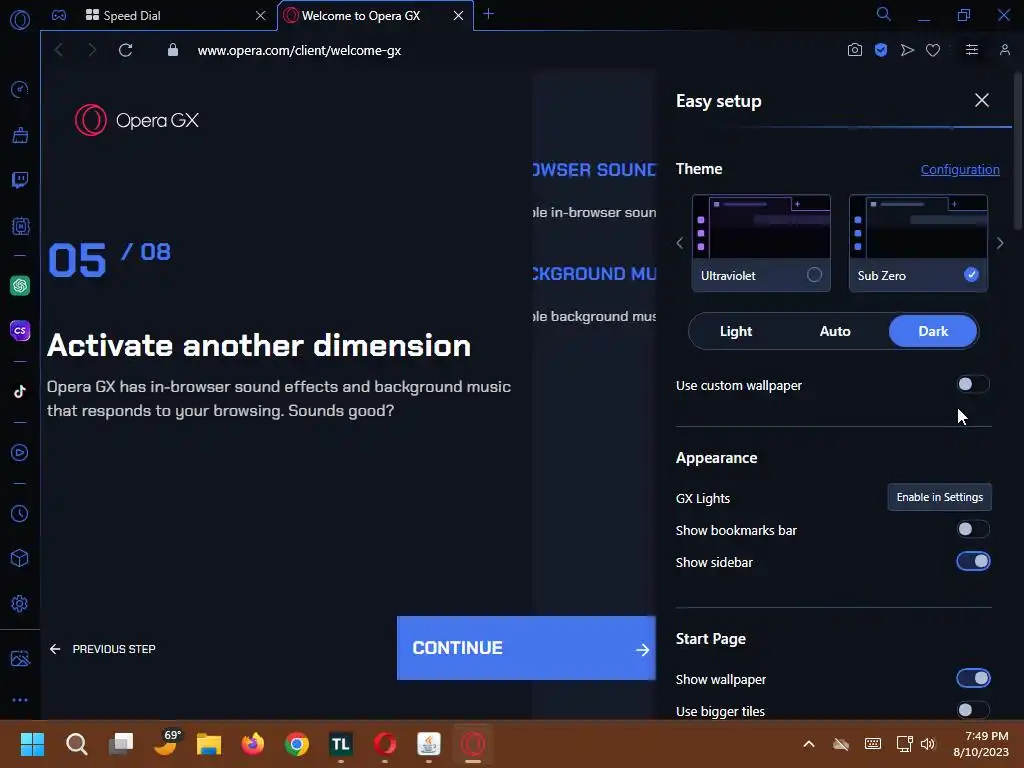Open the theme Configuration link
Viewport: 1024px width, 768px height.
pyautogui.click(x=960, y=169)
